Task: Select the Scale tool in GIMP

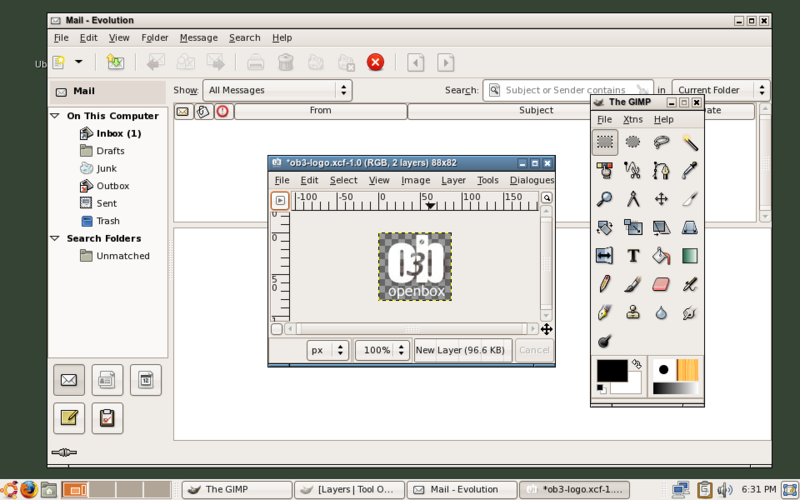Action: (633, 227)
